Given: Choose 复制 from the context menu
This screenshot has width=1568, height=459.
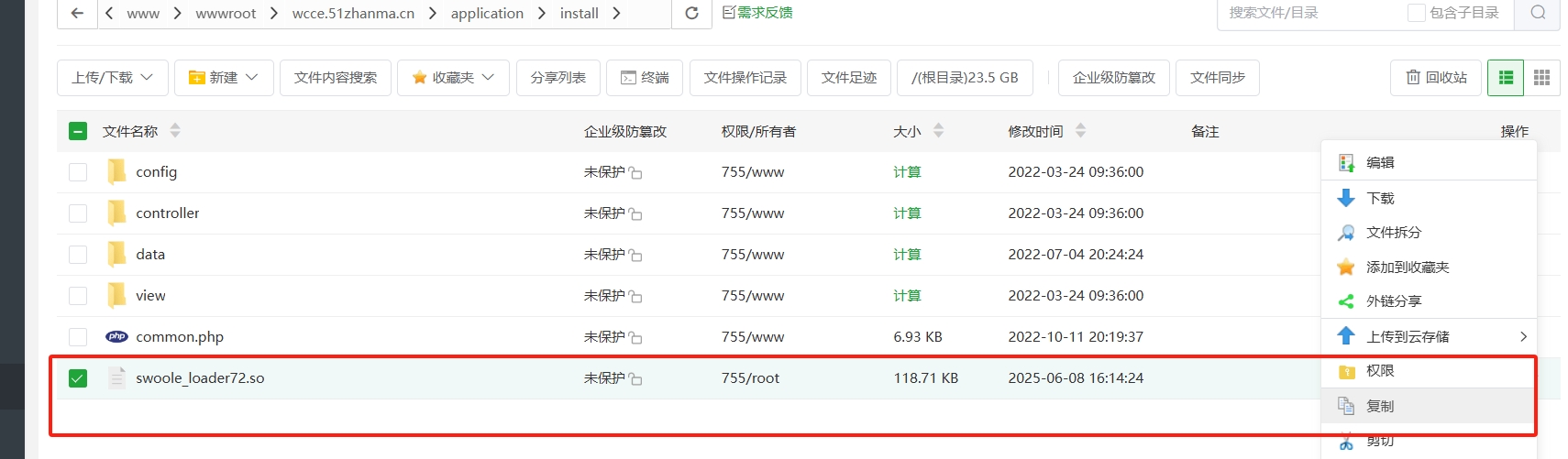Looking at the screenshot, I should pyautogui.click(x=1380, y=406).
